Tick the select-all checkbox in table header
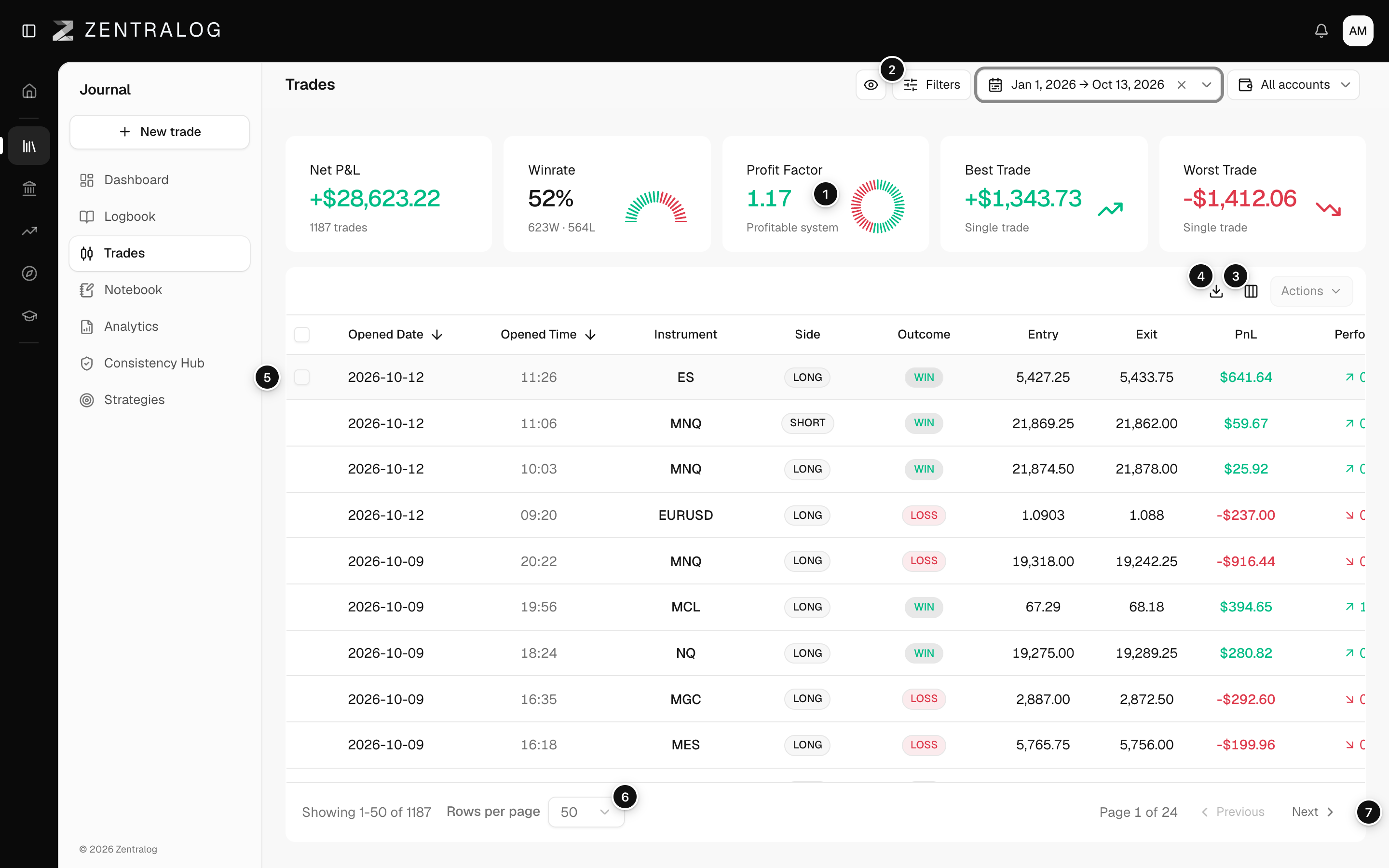Image resolution: width=1389 pixels, height=868 pixels. point(302,335)
